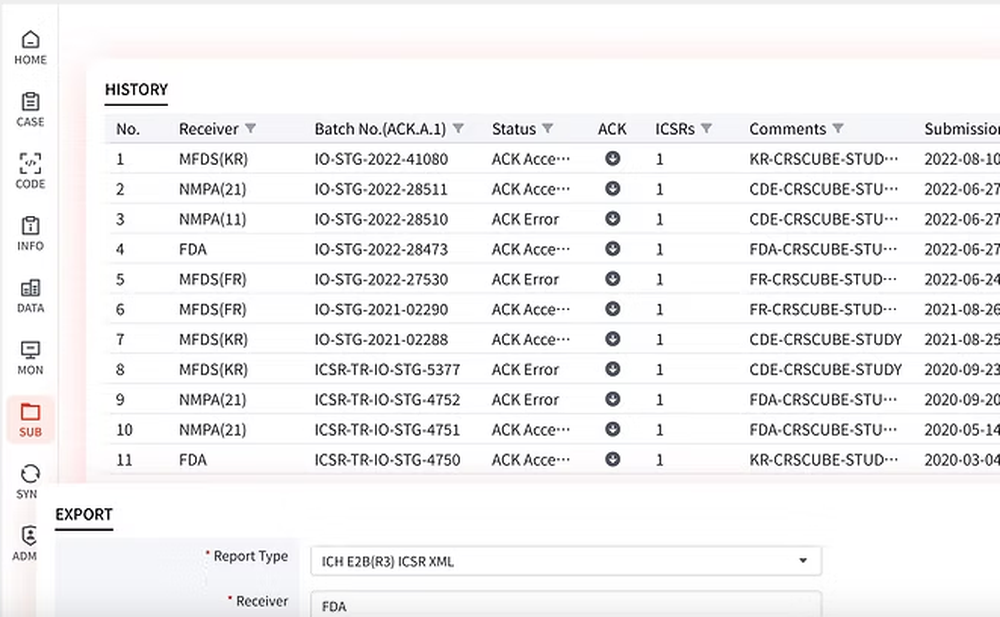1000x617 pixels.
Task: Download ACK for batch IO-STG-2022-41080
Action: [x=612, y=159]
